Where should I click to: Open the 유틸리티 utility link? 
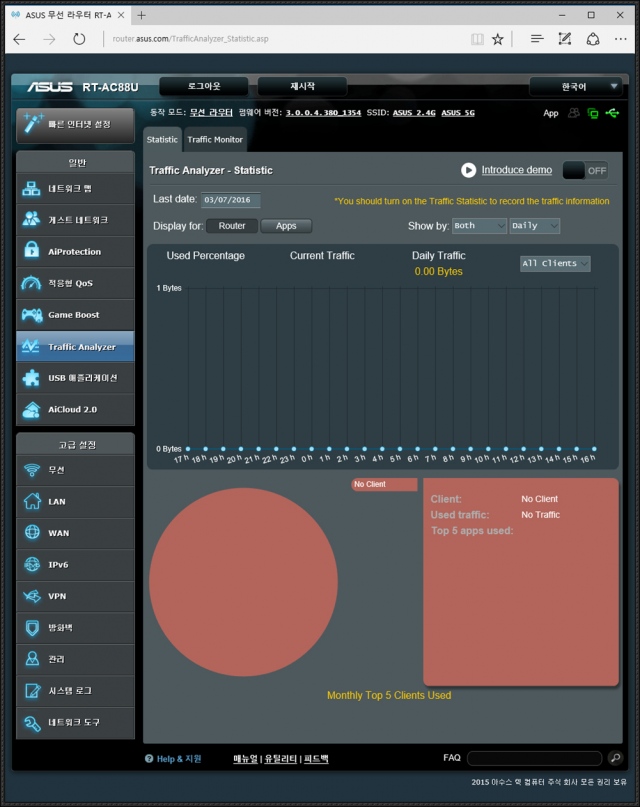(280, 759)
